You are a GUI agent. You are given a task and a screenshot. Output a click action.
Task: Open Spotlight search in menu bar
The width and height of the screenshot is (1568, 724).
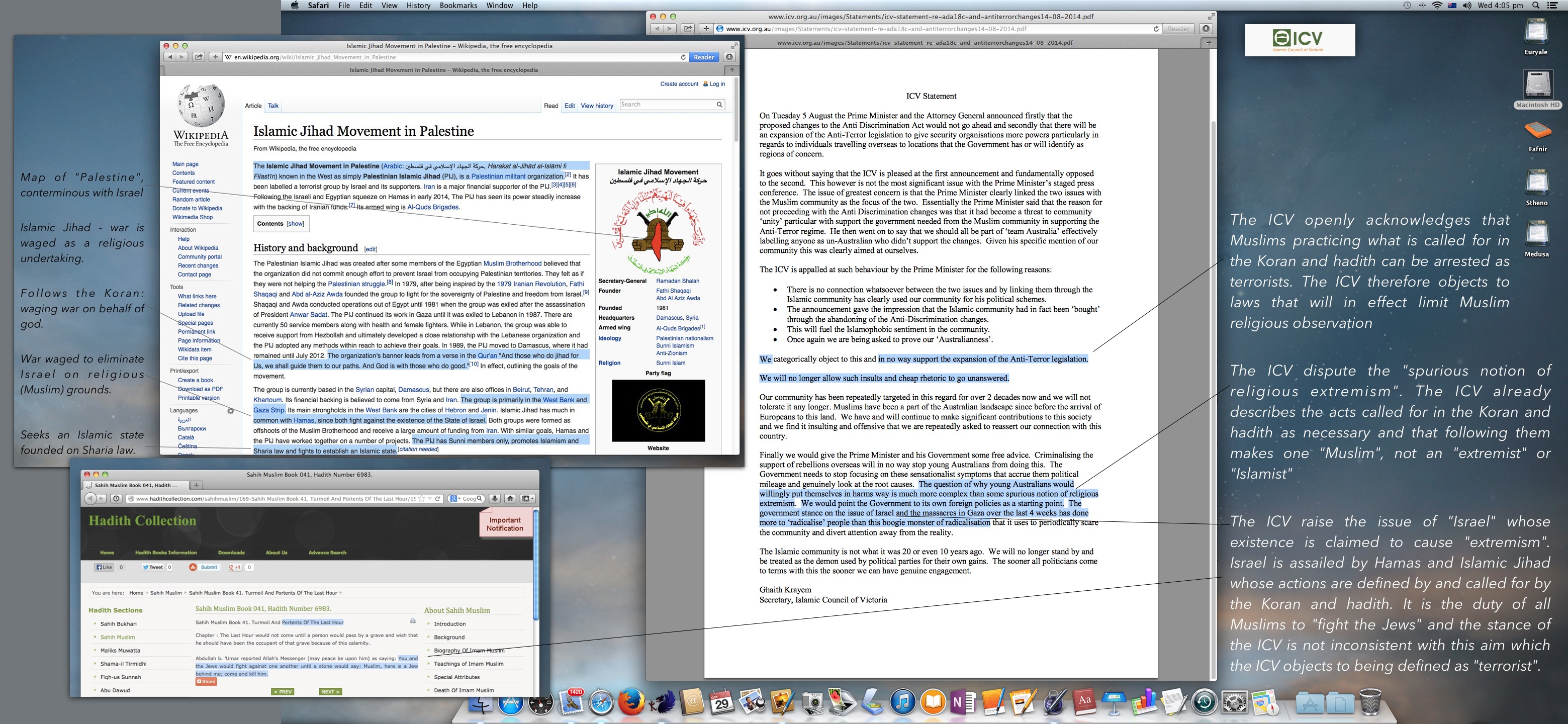pos(1536,6)
